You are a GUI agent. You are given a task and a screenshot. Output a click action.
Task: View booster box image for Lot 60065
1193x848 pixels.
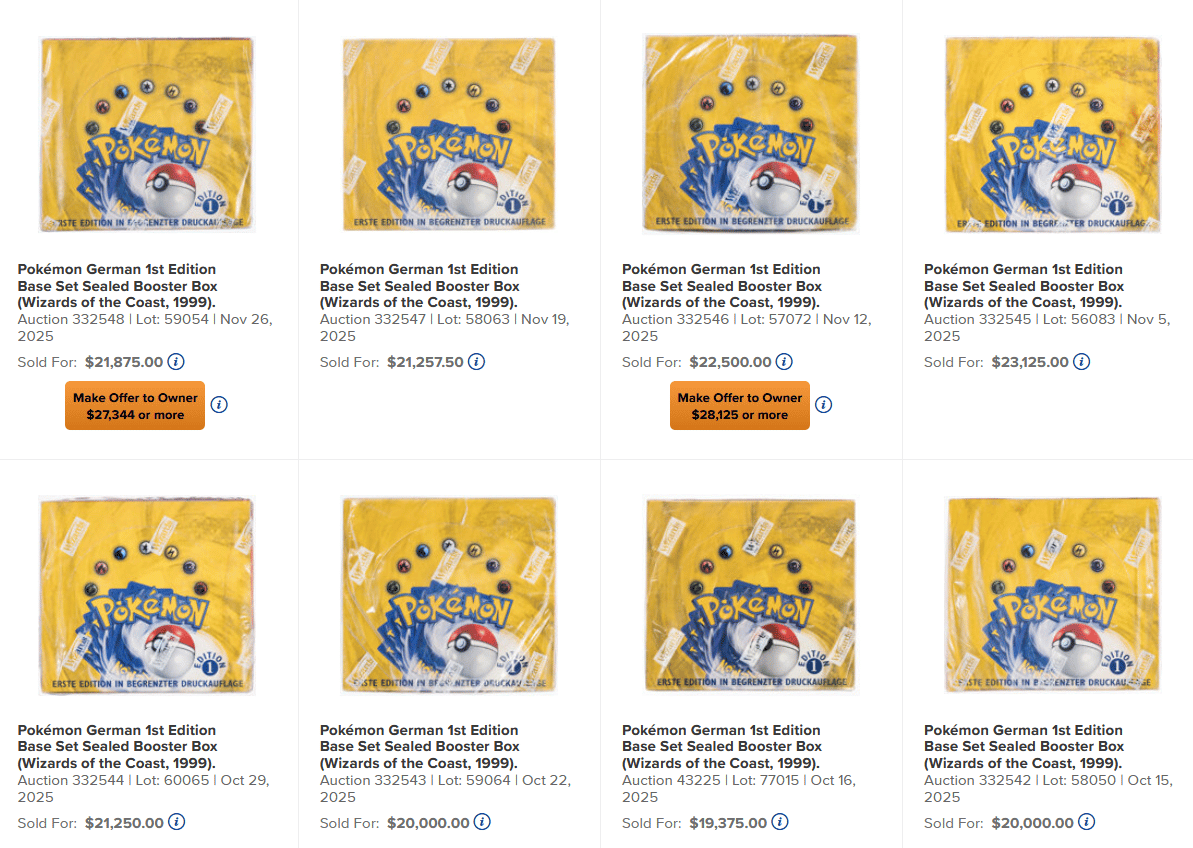coord(147,595)
